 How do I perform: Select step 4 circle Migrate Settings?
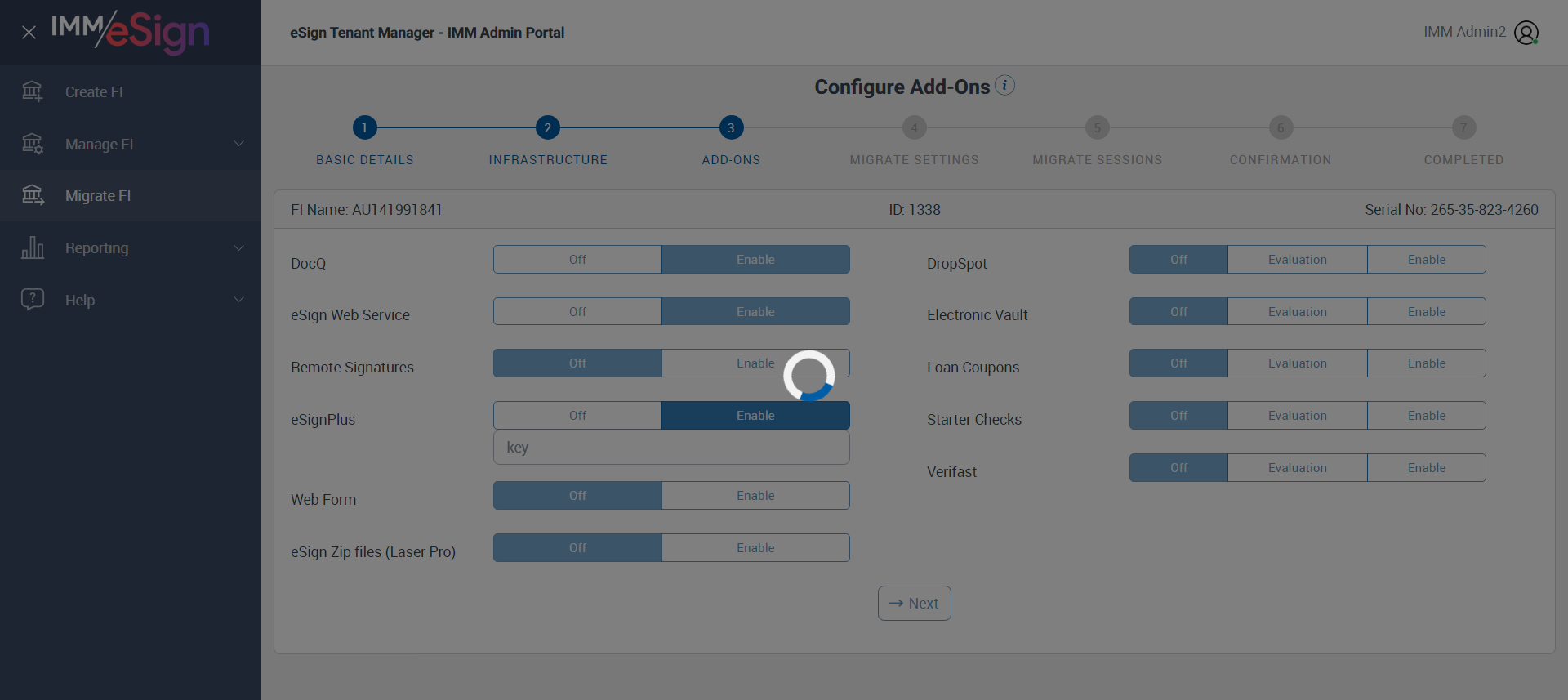pos(914,127)
